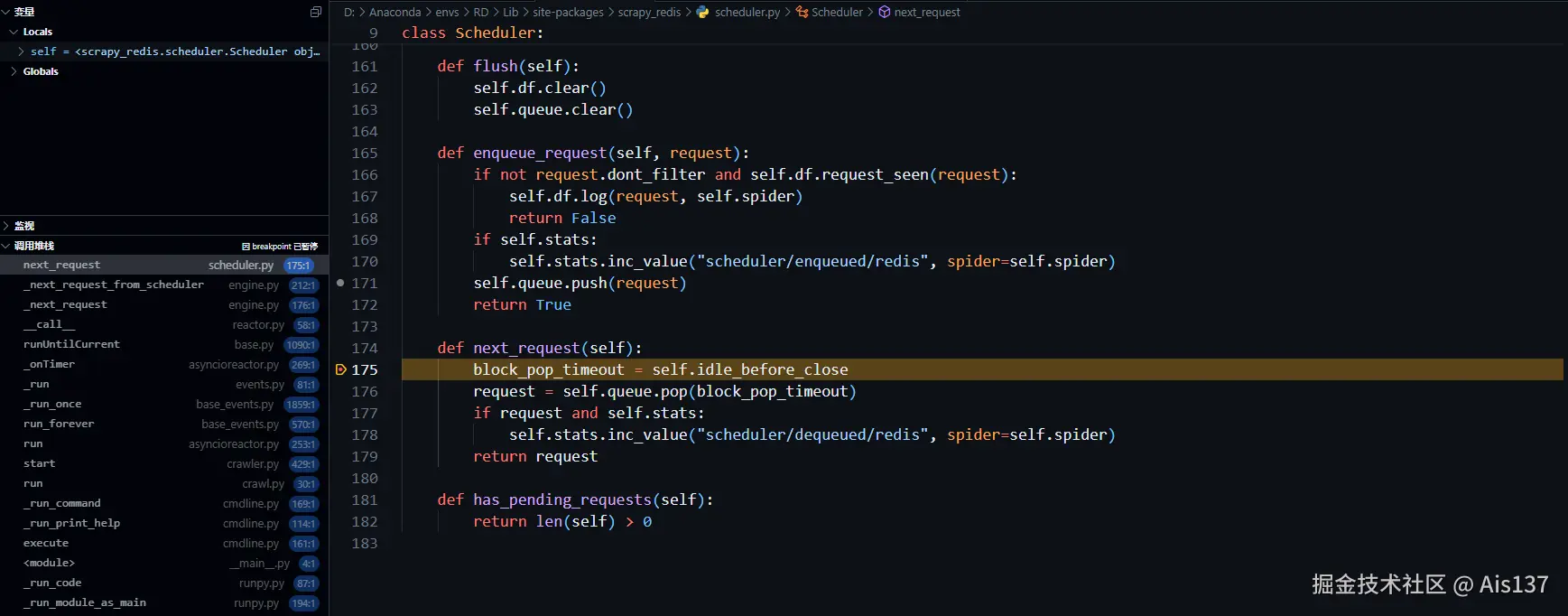Select the <module> __main__.py frame

pyautogui.click(x=164, y=563)
